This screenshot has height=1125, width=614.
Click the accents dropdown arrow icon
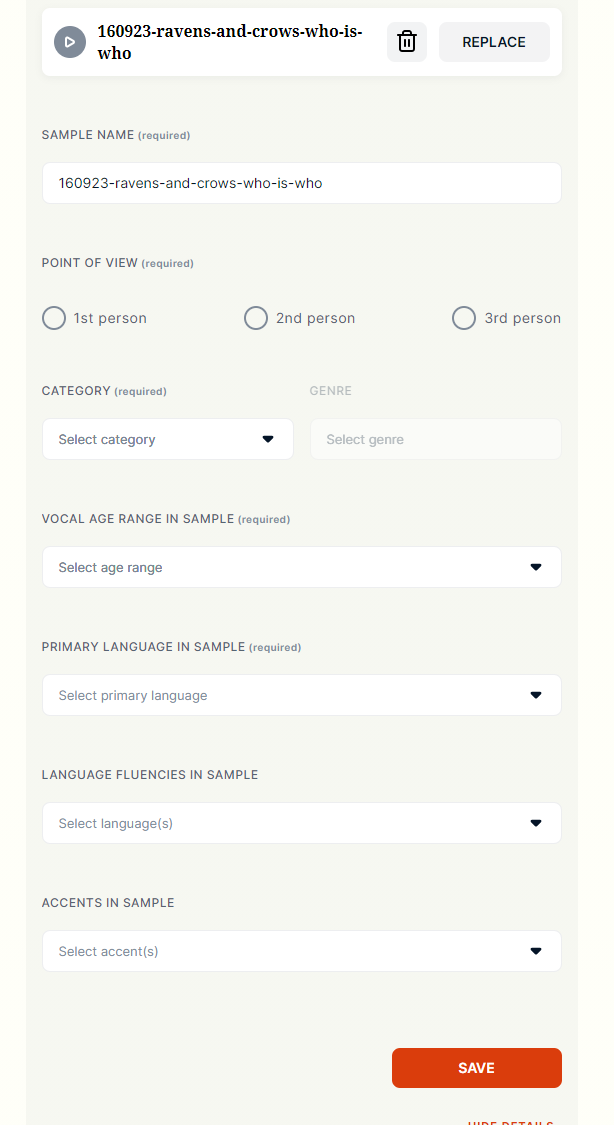pos(536,951)
